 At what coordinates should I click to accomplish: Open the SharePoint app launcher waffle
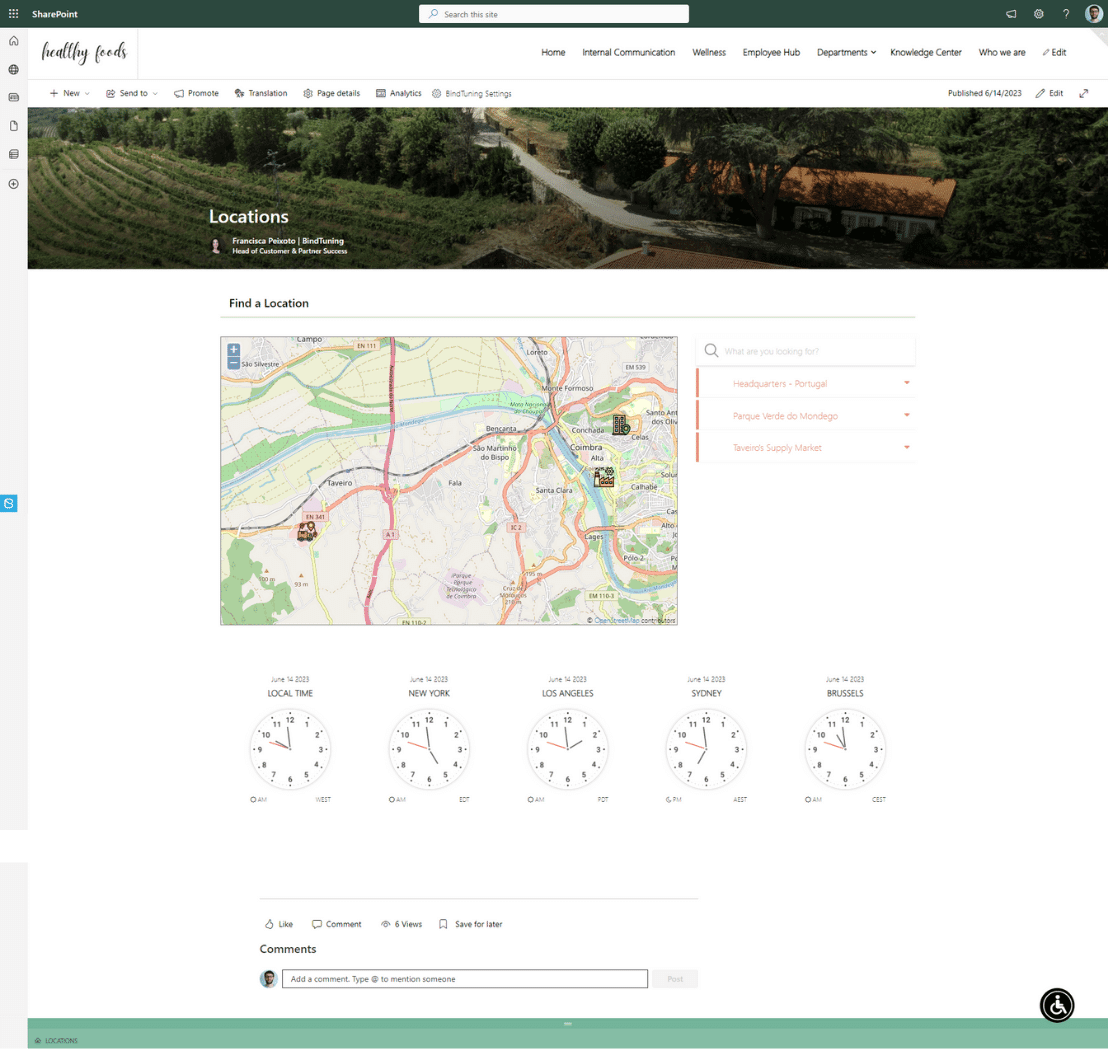13,13
